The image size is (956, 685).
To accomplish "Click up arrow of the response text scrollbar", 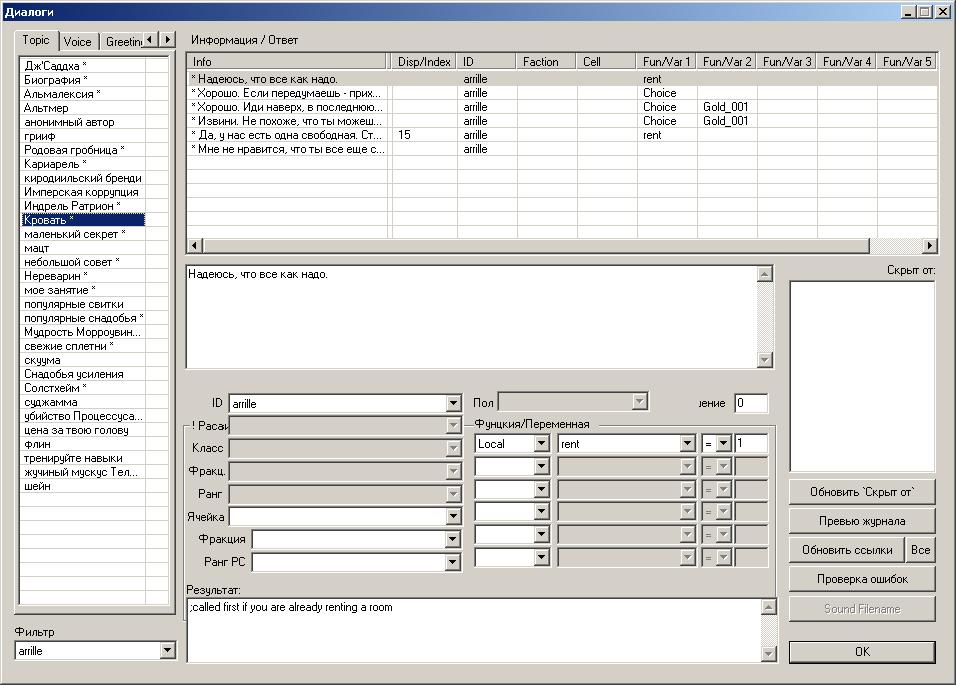I will (765, 275).
